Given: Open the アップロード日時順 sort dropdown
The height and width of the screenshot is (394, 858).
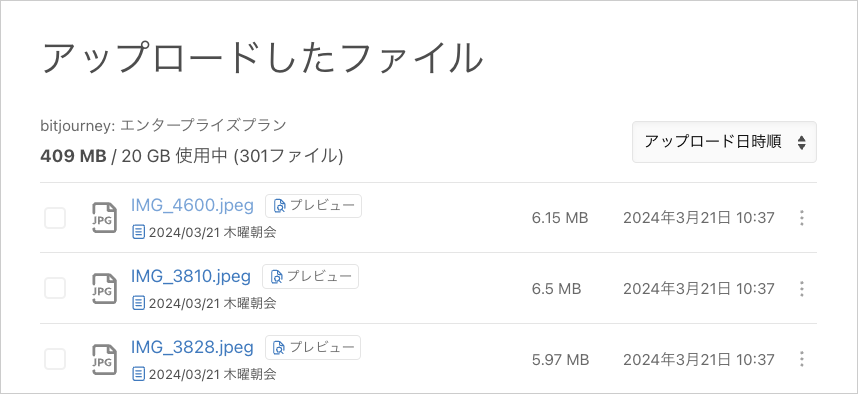Looking at the screenshot, I should pyautogui.click(x=724, y=142).
